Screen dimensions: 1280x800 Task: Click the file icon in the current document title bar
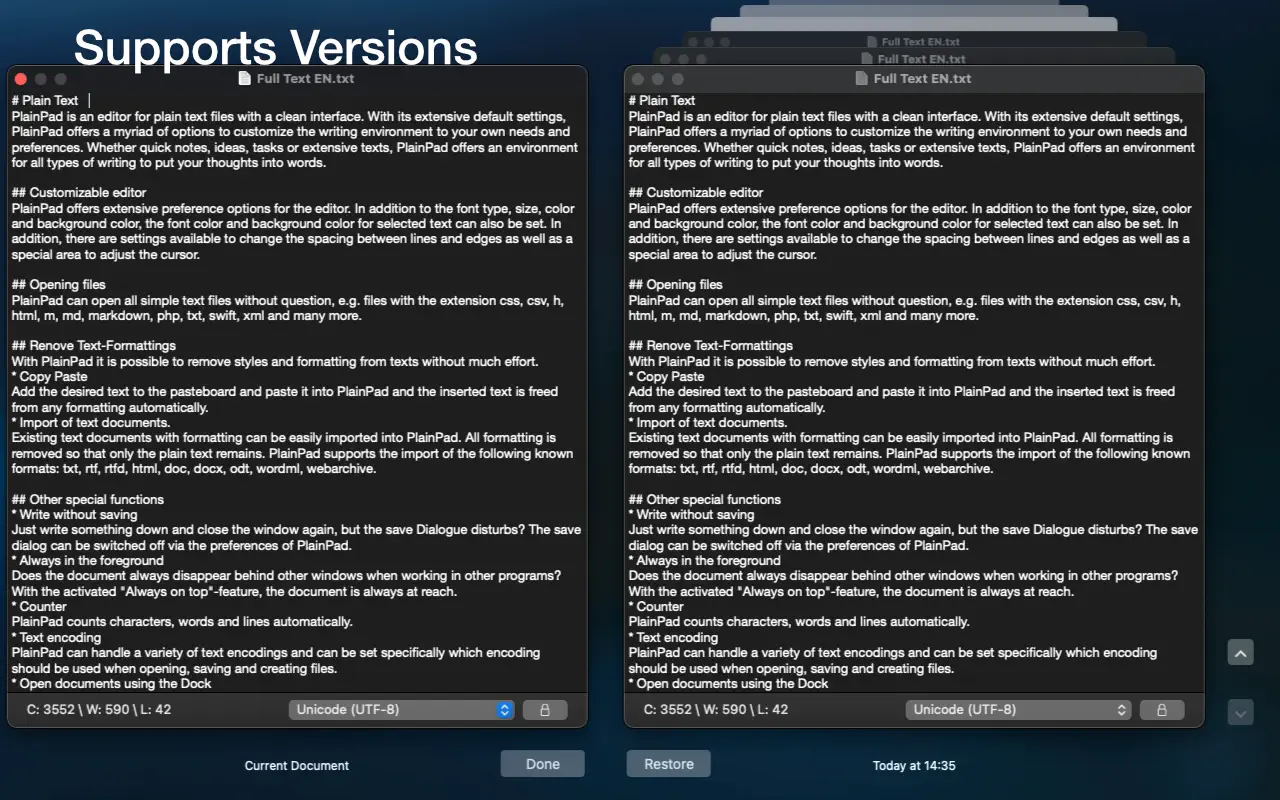(x=245, y=78)
